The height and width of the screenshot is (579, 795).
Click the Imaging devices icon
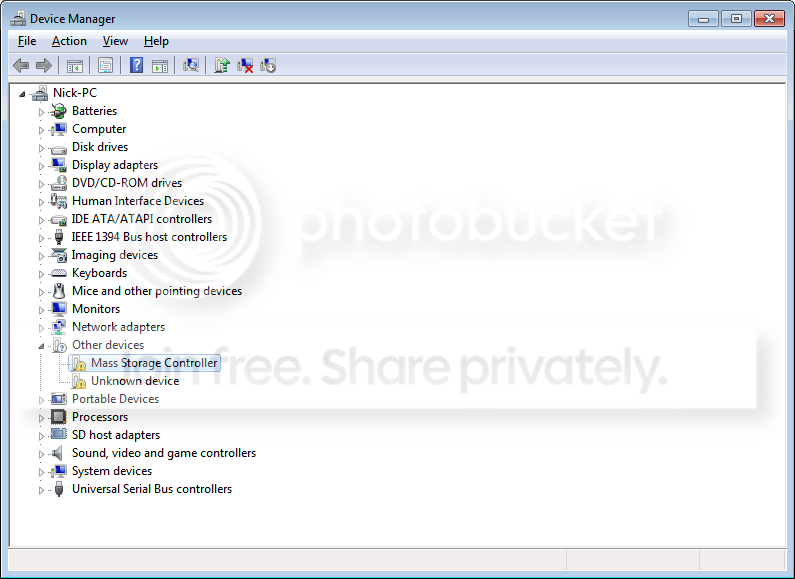[59, 255]
